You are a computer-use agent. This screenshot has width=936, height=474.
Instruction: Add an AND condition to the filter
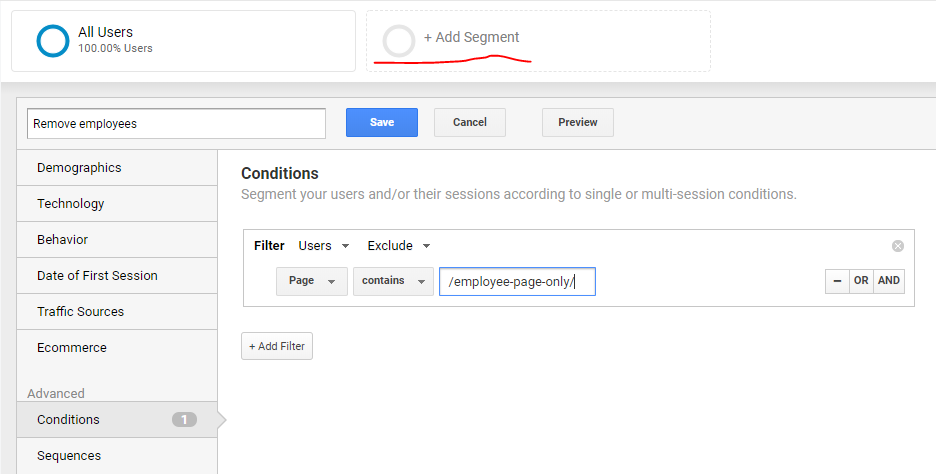pyautogui.click(x=888, y=281)
